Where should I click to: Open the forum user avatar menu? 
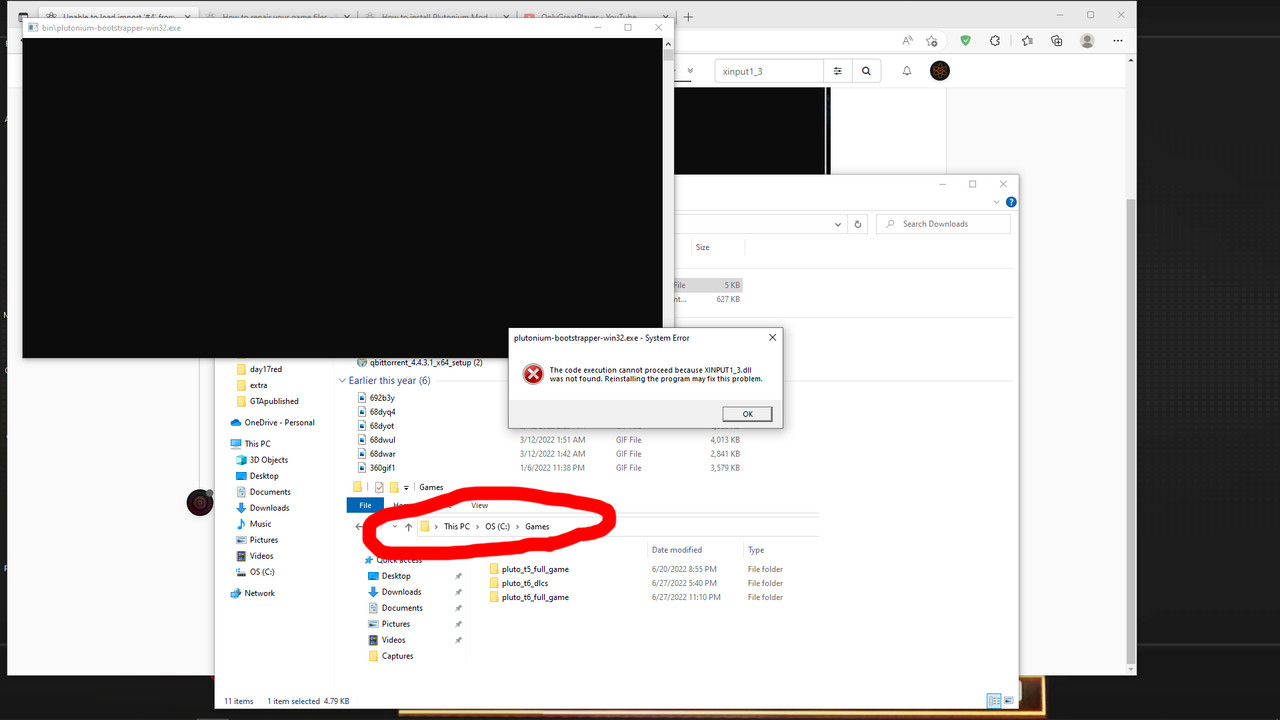pos(940,71)
